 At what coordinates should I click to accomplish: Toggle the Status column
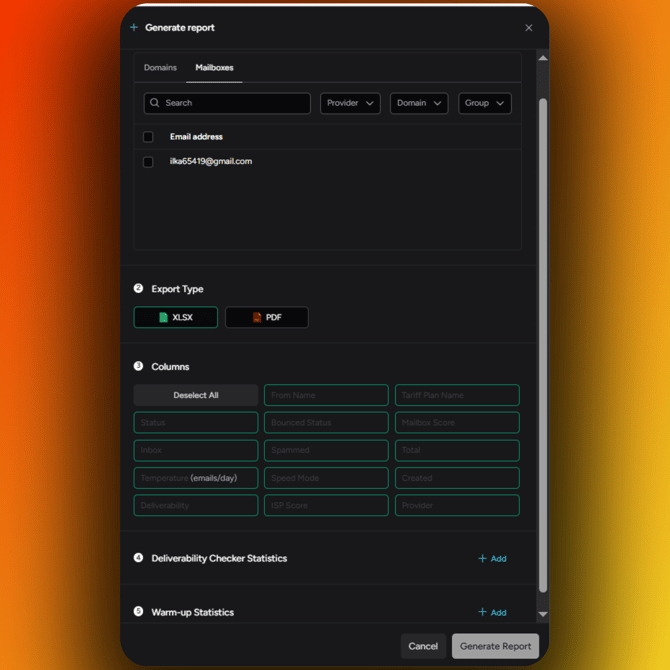196,423
